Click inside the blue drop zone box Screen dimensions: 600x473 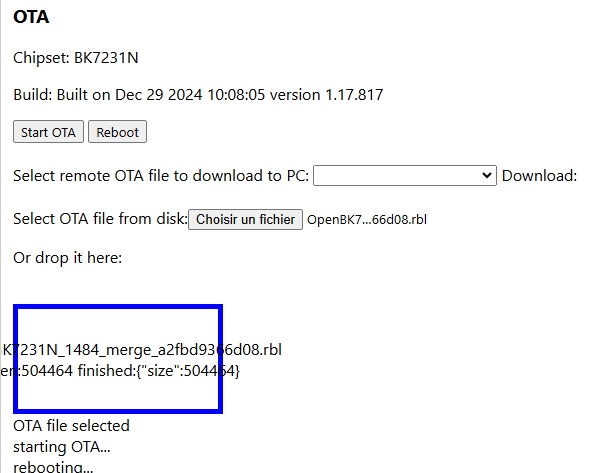click(x=118, y=359)
